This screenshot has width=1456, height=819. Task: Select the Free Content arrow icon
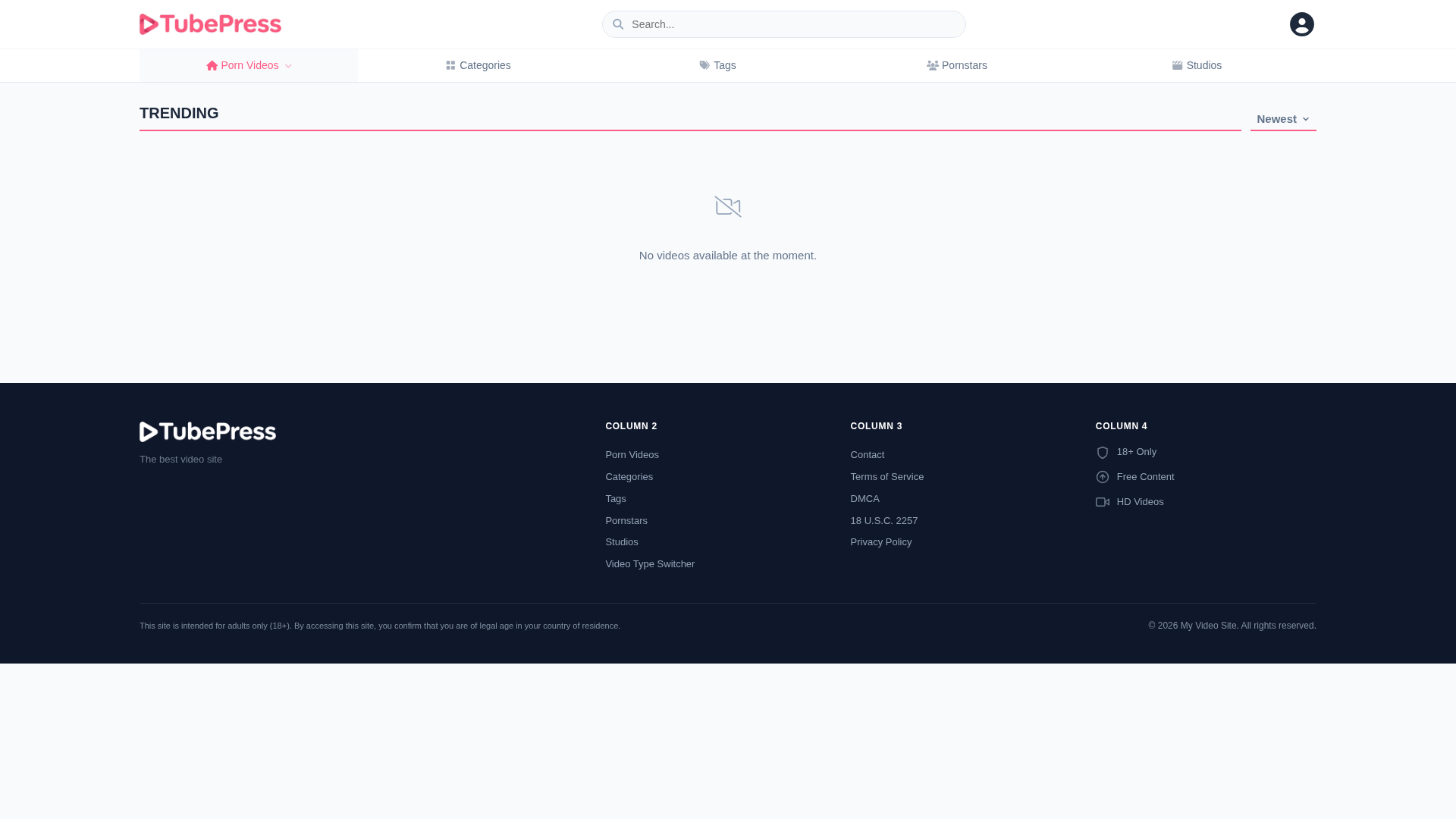(x=1103, y=477)
